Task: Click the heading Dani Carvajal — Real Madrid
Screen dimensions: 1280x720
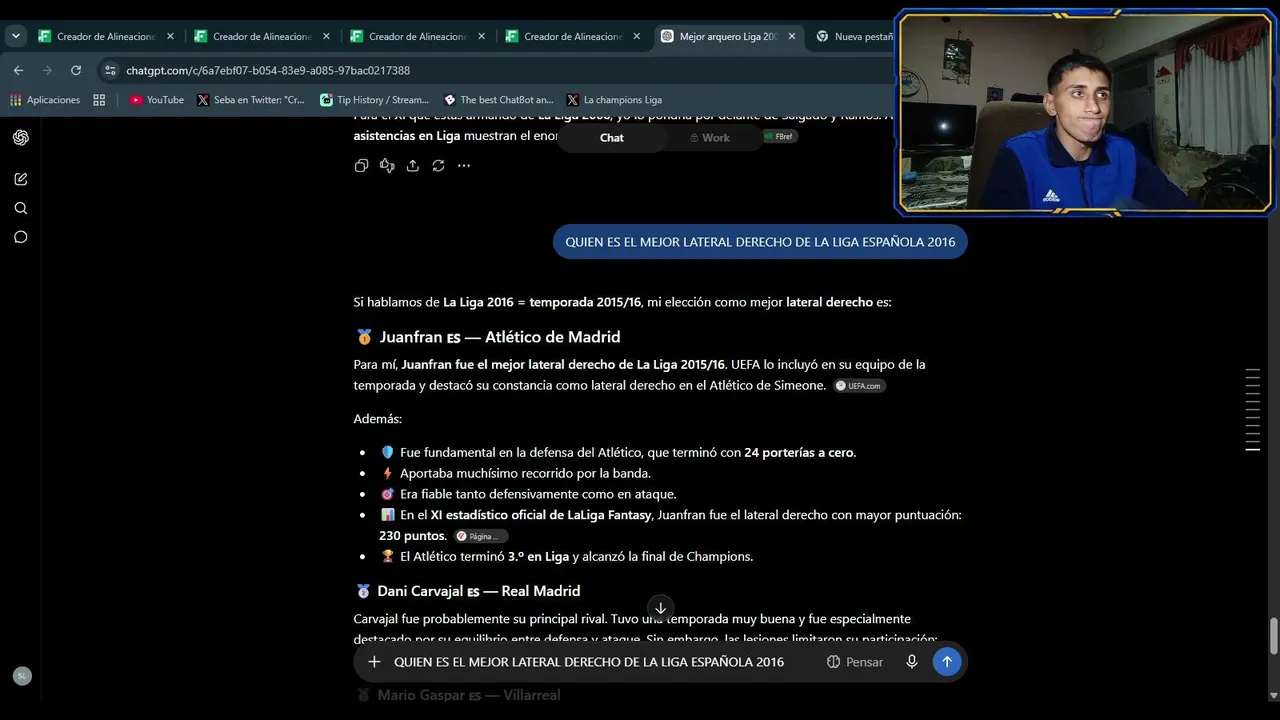Action: [x=468, y=591]
